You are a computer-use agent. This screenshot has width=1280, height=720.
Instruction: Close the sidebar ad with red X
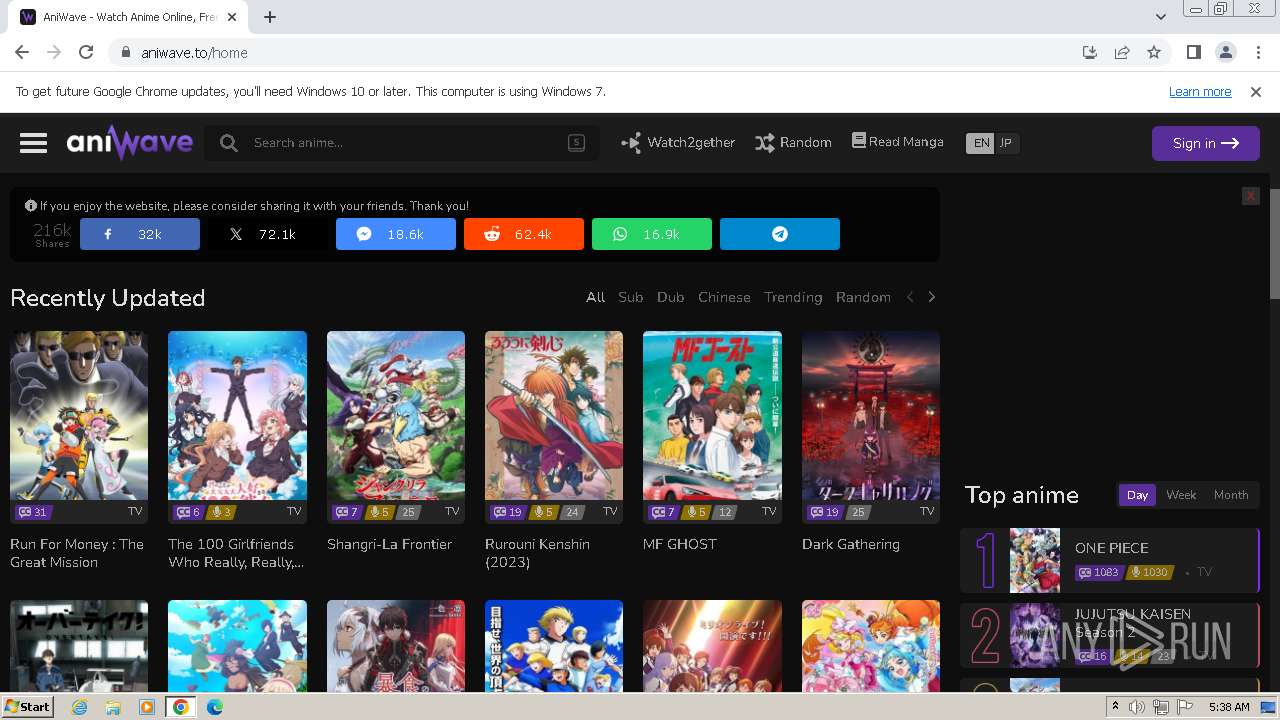[x=1250, y=196]
